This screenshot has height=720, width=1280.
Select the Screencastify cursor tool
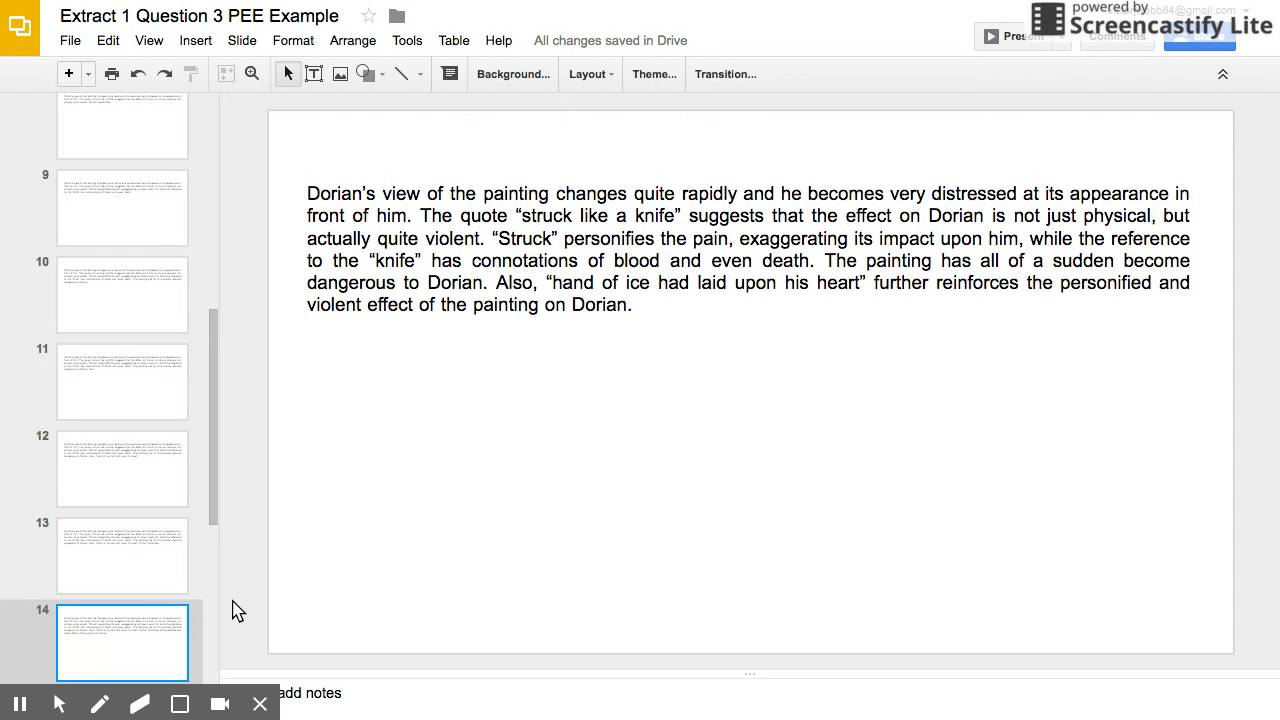click(x=60, y=704)
